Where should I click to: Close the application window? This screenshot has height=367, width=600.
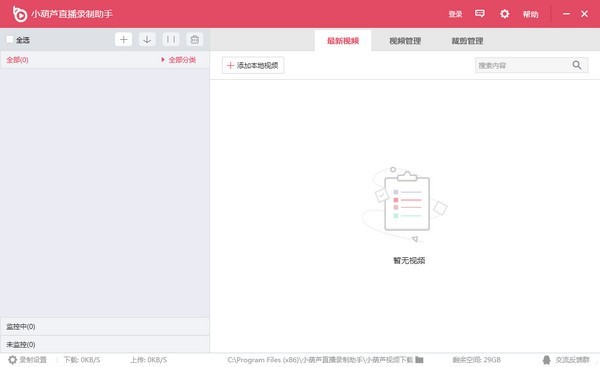pyautogui.click(x=584, y=14)
